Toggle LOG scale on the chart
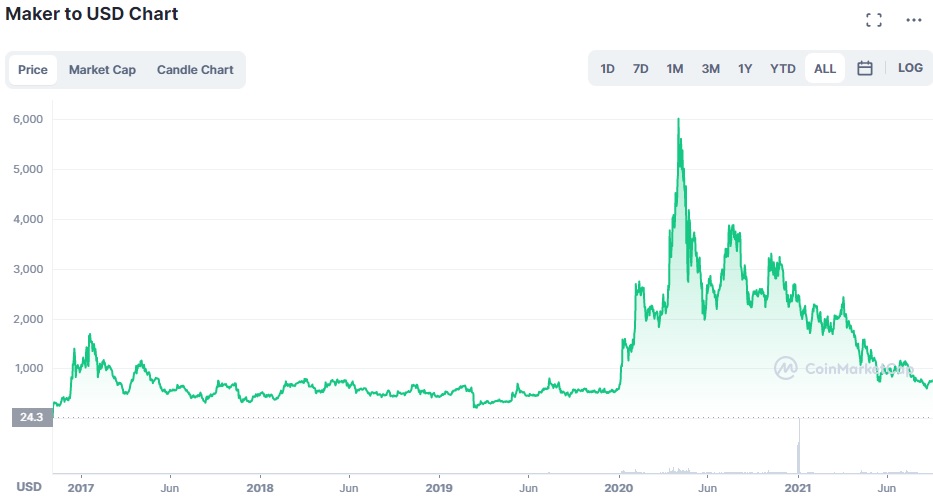The image size is (933, 498). 910,68
